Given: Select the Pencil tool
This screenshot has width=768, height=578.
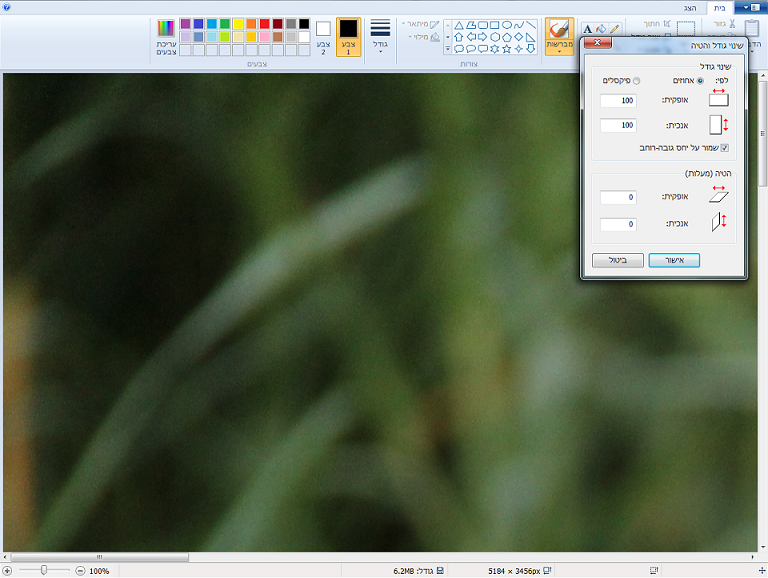Looking at the screenshot, I should 614,29.
